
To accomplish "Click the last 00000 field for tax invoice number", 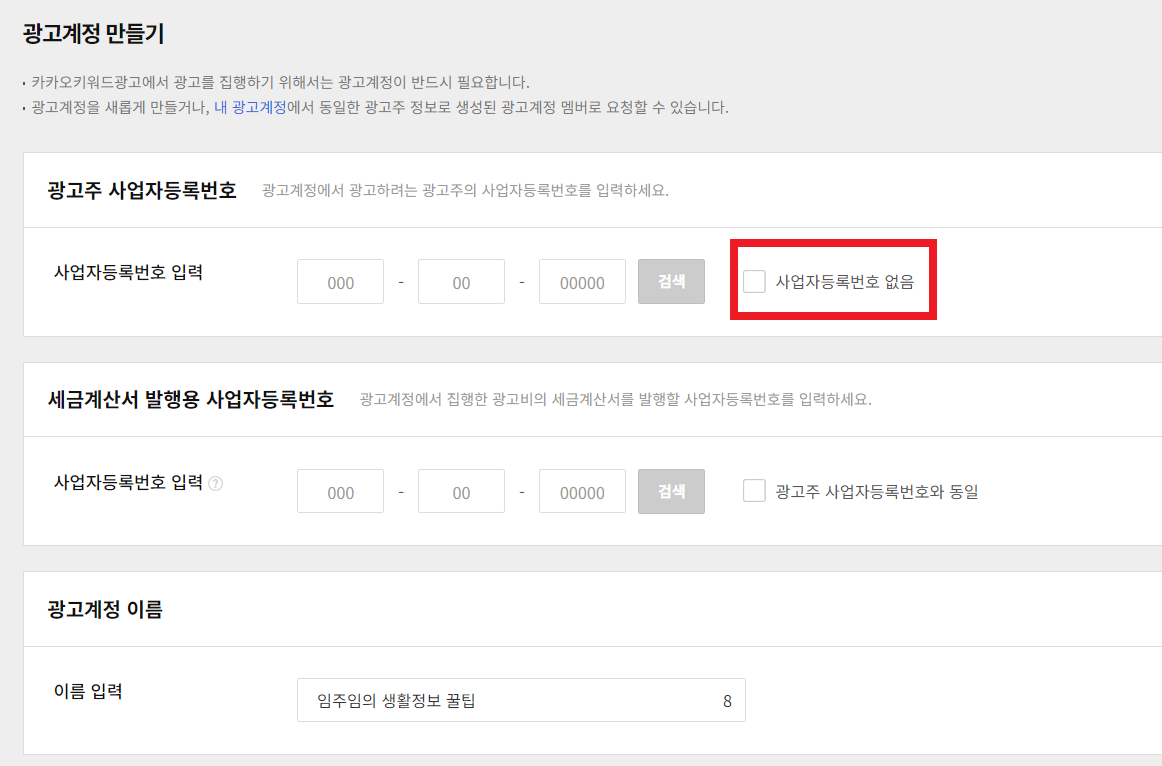I will (x=582, y=491).
